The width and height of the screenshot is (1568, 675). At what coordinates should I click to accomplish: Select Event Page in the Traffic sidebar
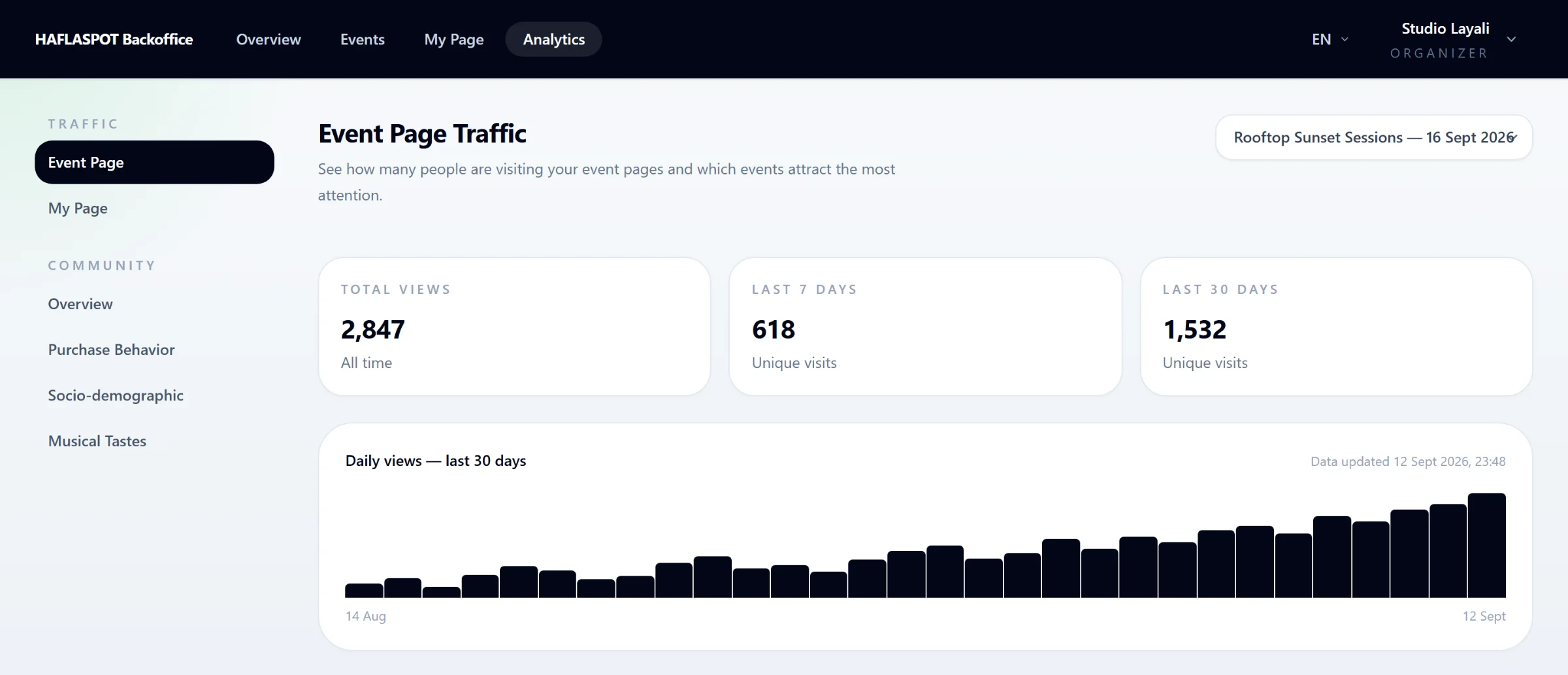(x=154, y=162)
